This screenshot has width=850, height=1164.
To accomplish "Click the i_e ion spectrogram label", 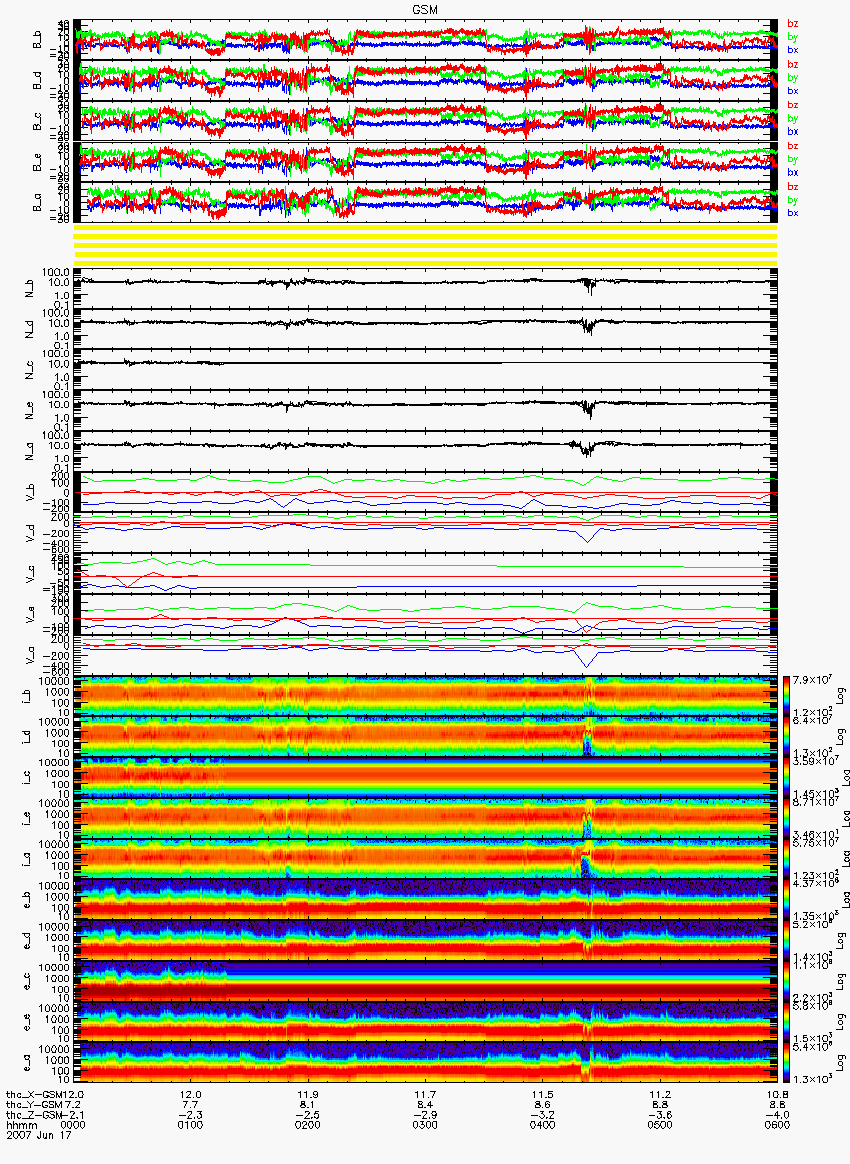I will [27, 818].
